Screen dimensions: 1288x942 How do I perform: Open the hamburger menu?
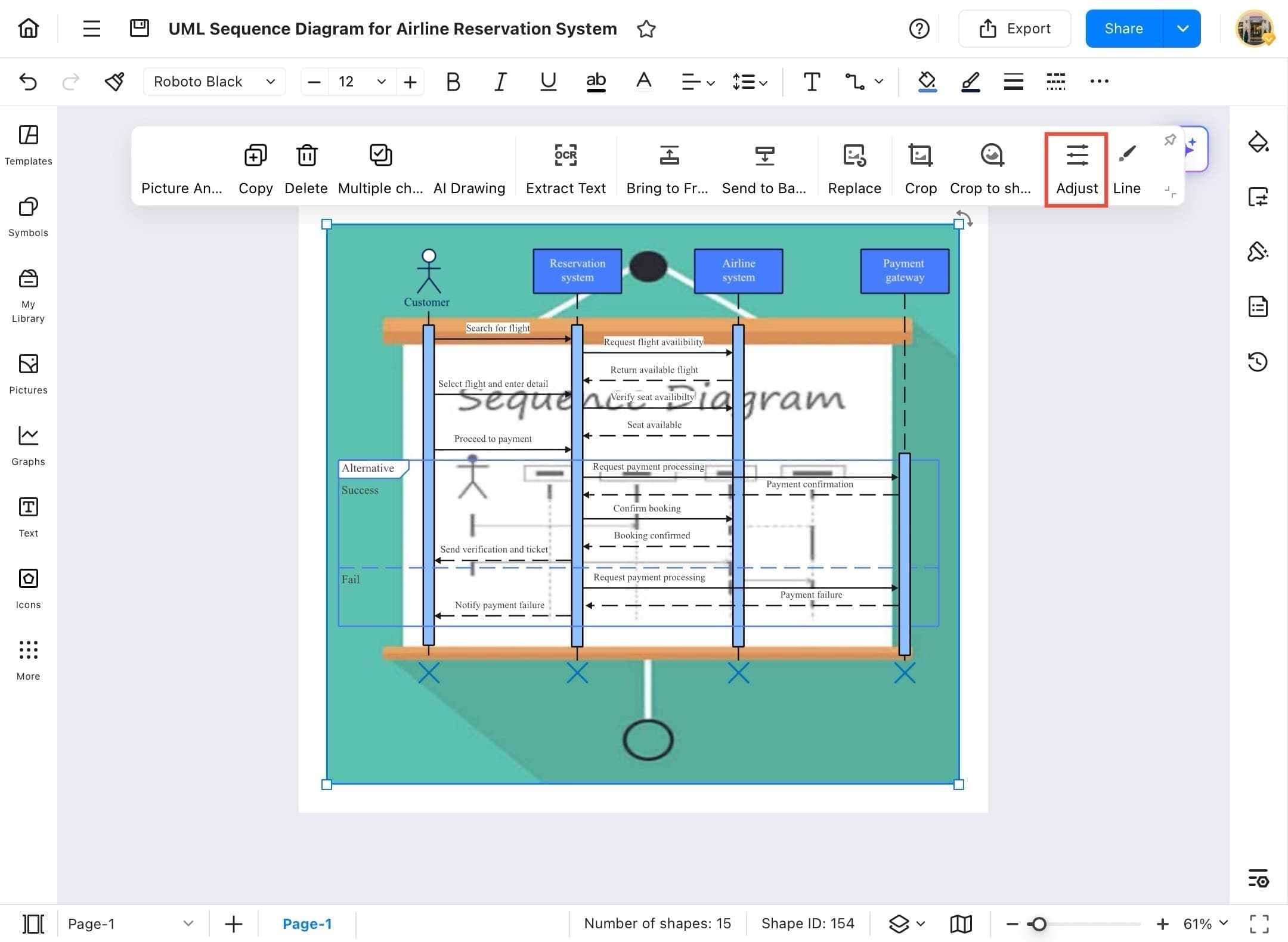(91, 28)
